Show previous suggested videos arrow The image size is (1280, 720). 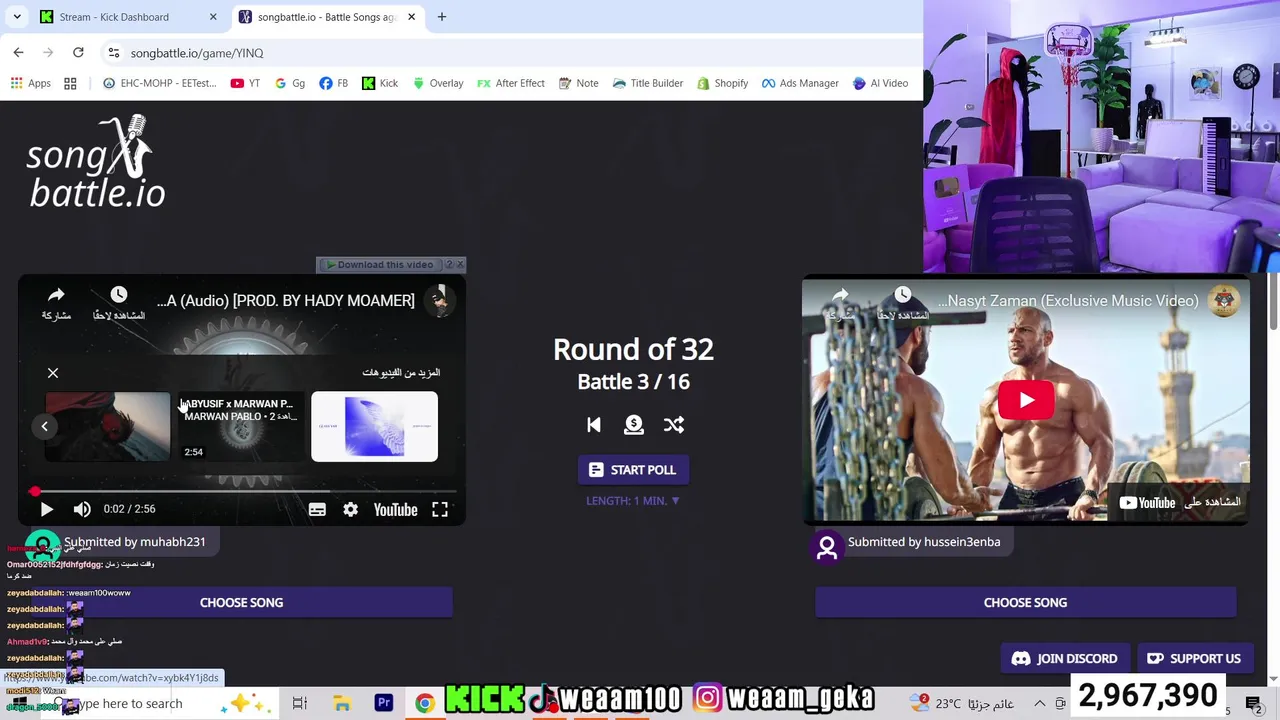coord(44,427)
